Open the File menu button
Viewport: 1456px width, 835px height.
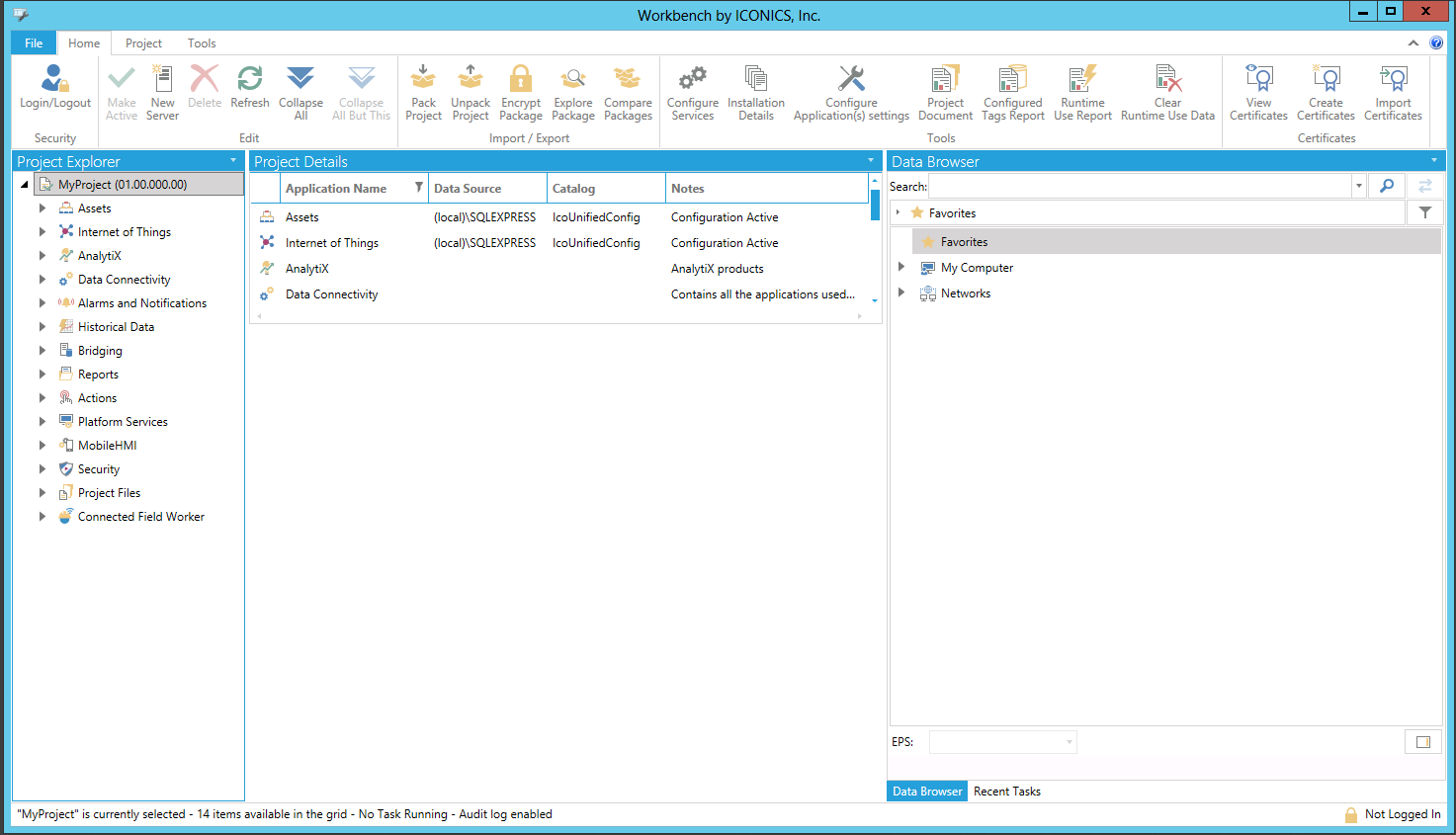tap(34, 43)
